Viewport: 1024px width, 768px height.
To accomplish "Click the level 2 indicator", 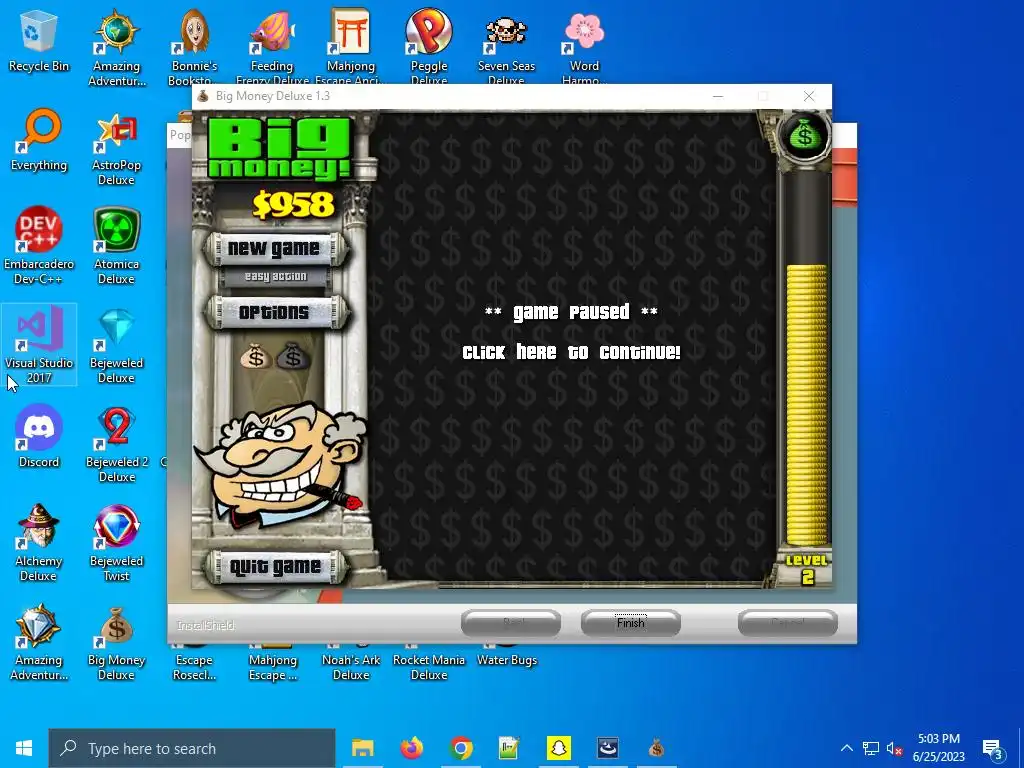I will point(807,569).
